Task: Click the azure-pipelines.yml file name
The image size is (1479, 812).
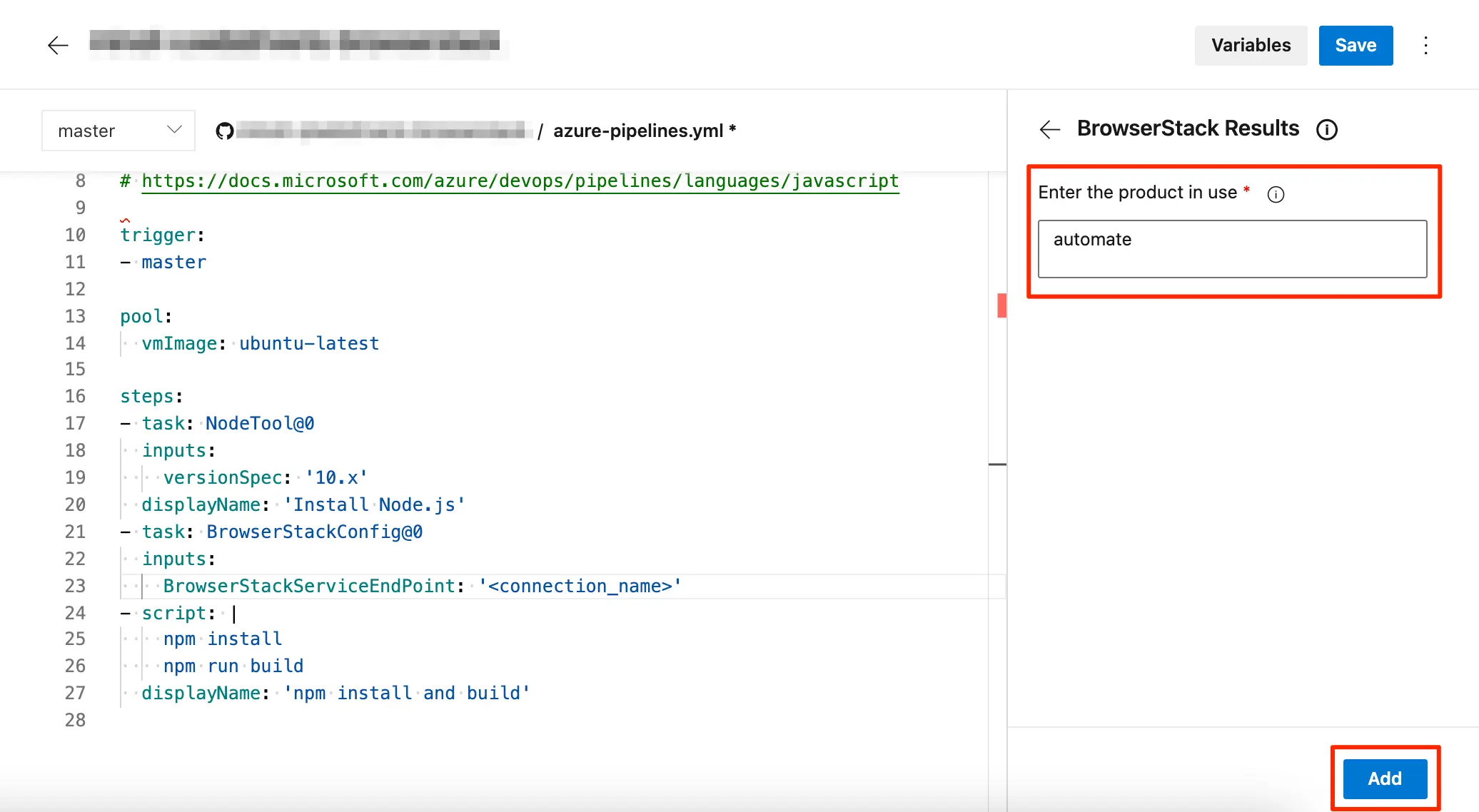Action: pyautogui.click(x=638, y=131)
